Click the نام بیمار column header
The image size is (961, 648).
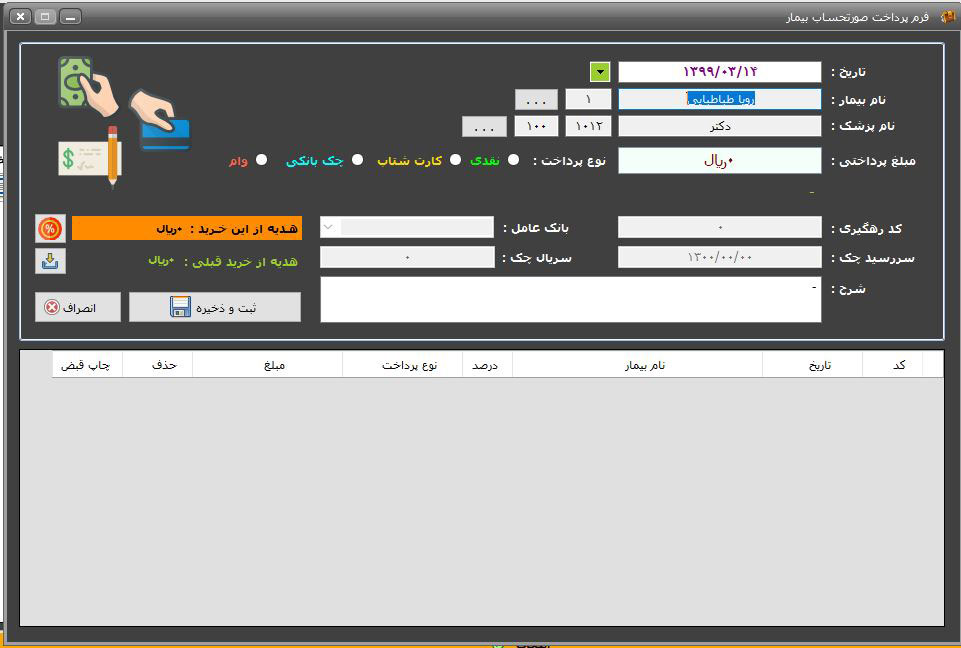point(637,365)
